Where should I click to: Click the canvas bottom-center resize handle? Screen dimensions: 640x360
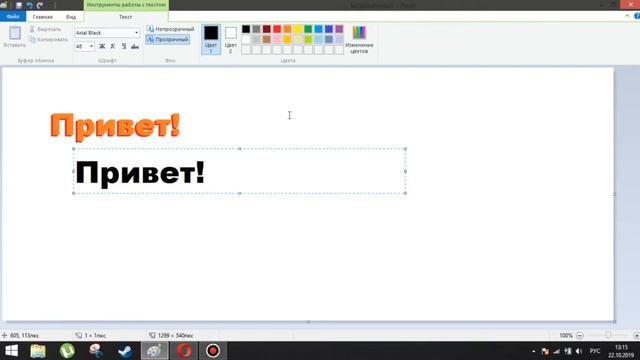point(308,322)
